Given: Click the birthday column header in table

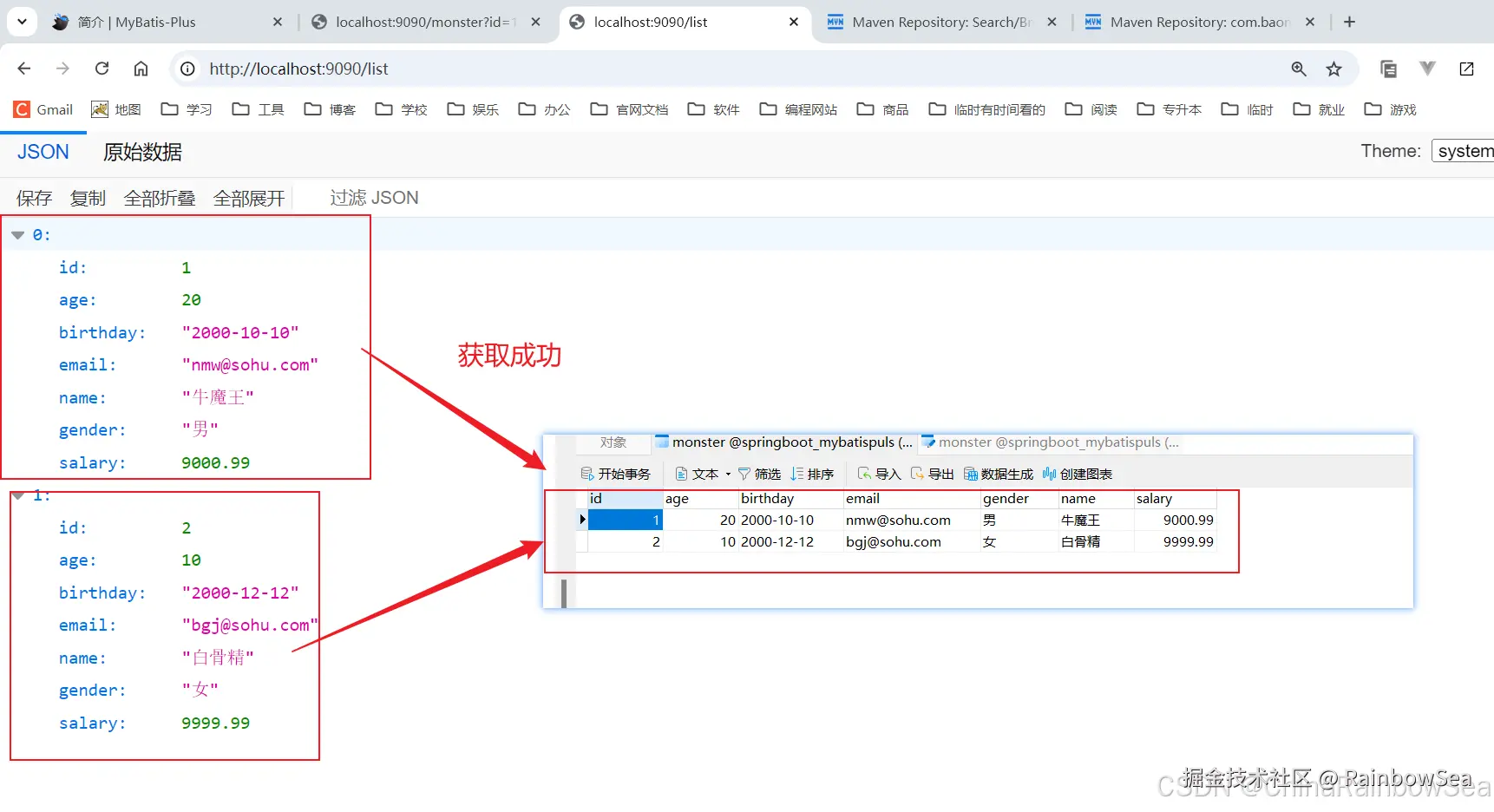Looking at the screenshot, I should 790,499.
